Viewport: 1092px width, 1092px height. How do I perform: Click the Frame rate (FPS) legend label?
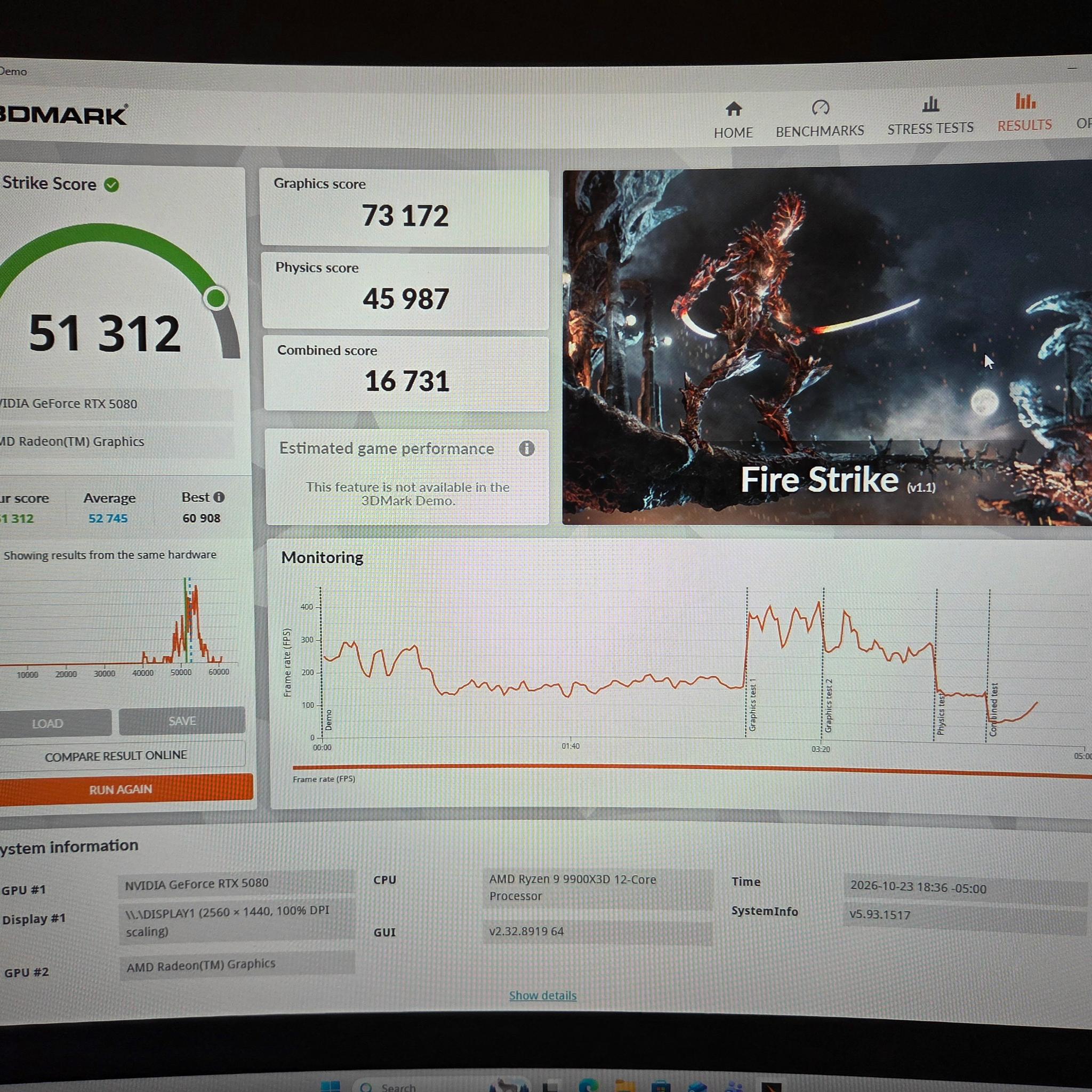[x=324, y=779]
